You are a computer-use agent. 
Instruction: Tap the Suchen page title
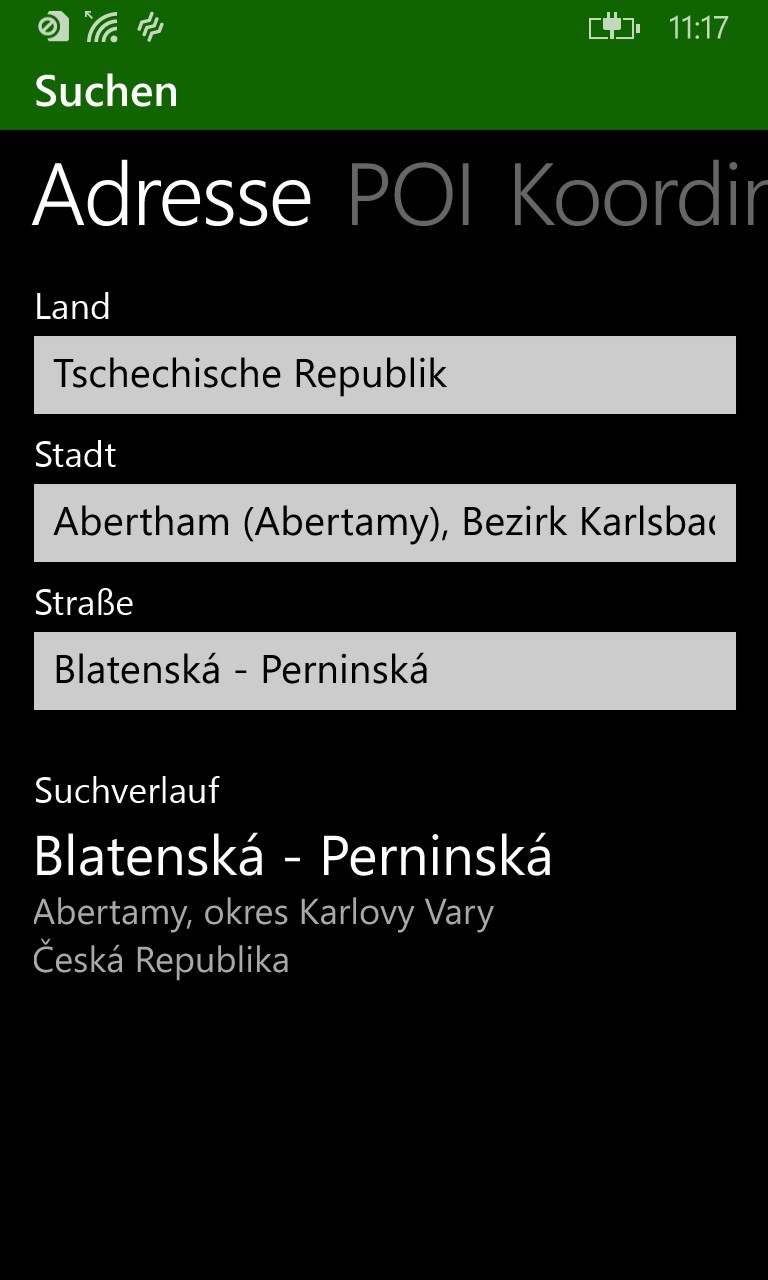[106, 92]
